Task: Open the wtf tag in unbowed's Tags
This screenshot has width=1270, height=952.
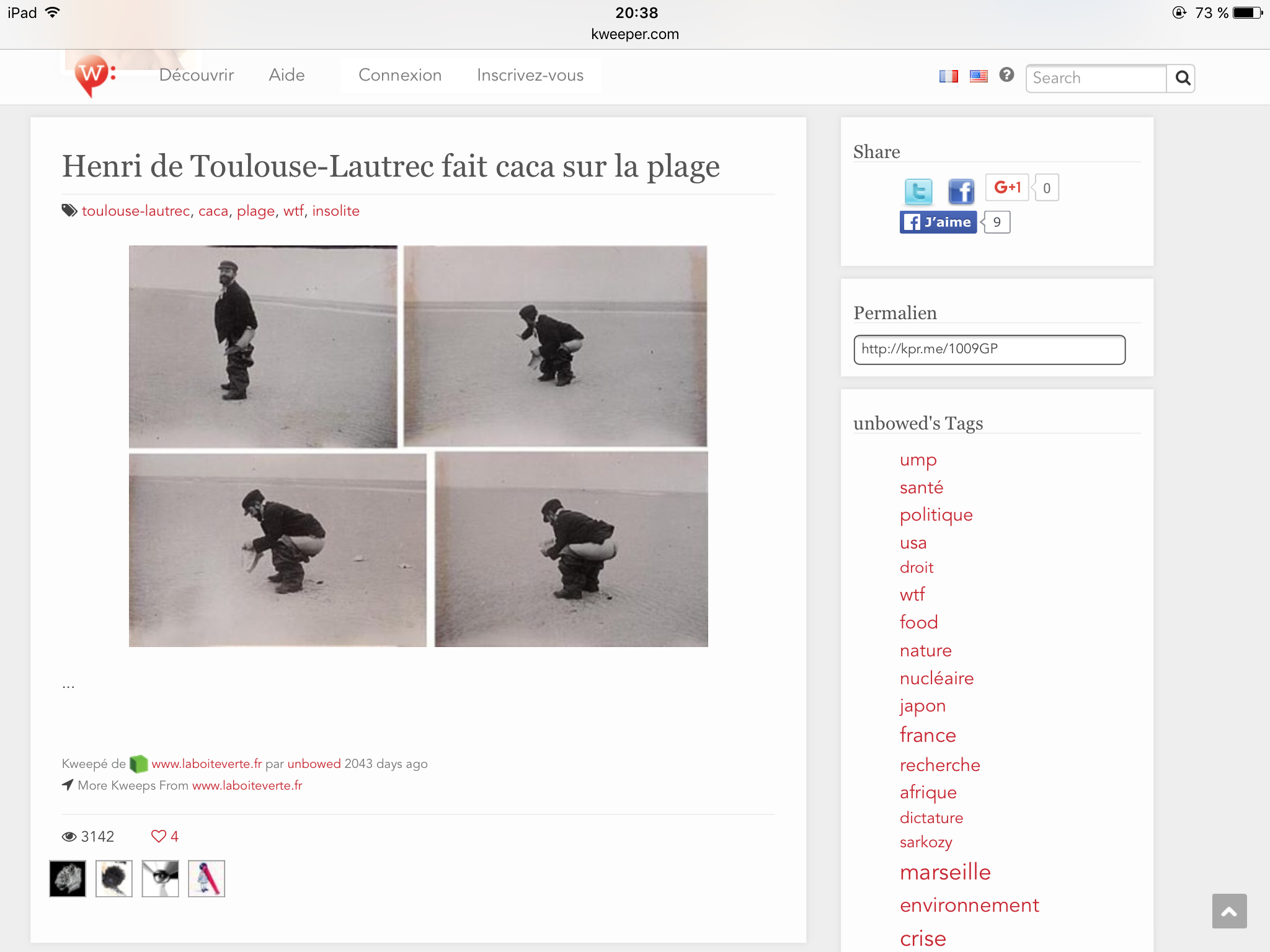Action: tap(912, 594)
